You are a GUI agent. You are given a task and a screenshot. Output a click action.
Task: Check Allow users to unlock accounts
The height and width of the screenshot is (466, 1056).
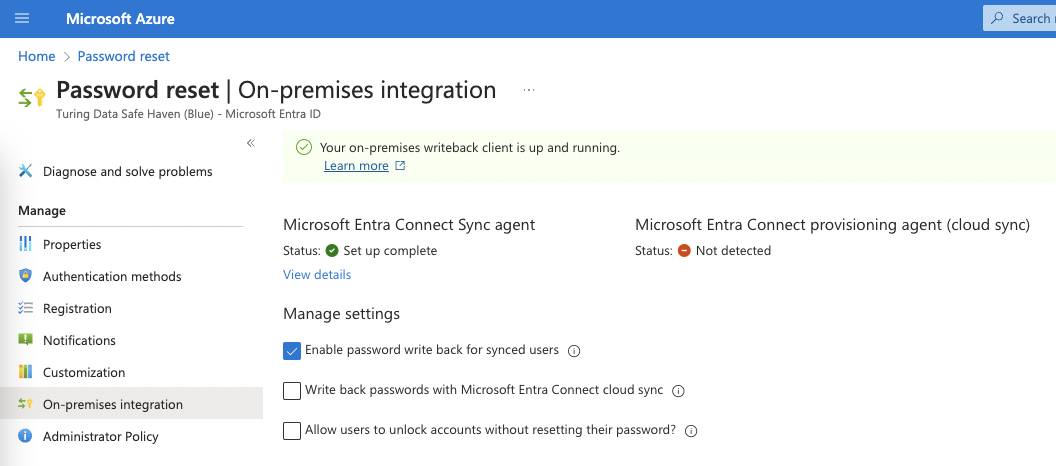point(292,431)
